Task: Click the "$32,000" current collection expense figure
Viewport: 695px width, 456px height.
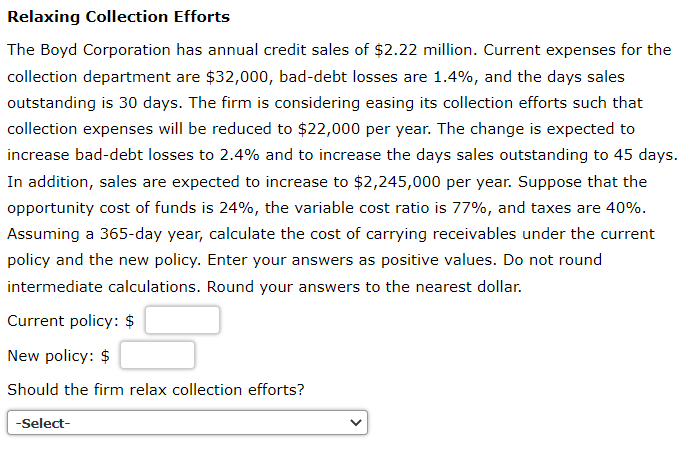Action: (x=237, y=77)
